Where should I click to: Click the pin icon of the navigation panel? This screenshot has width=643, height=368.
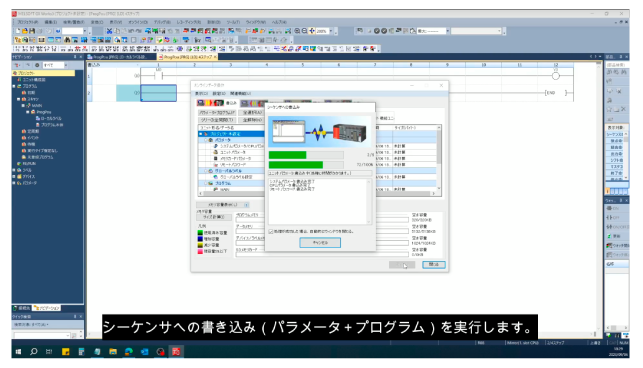point(75,57)
